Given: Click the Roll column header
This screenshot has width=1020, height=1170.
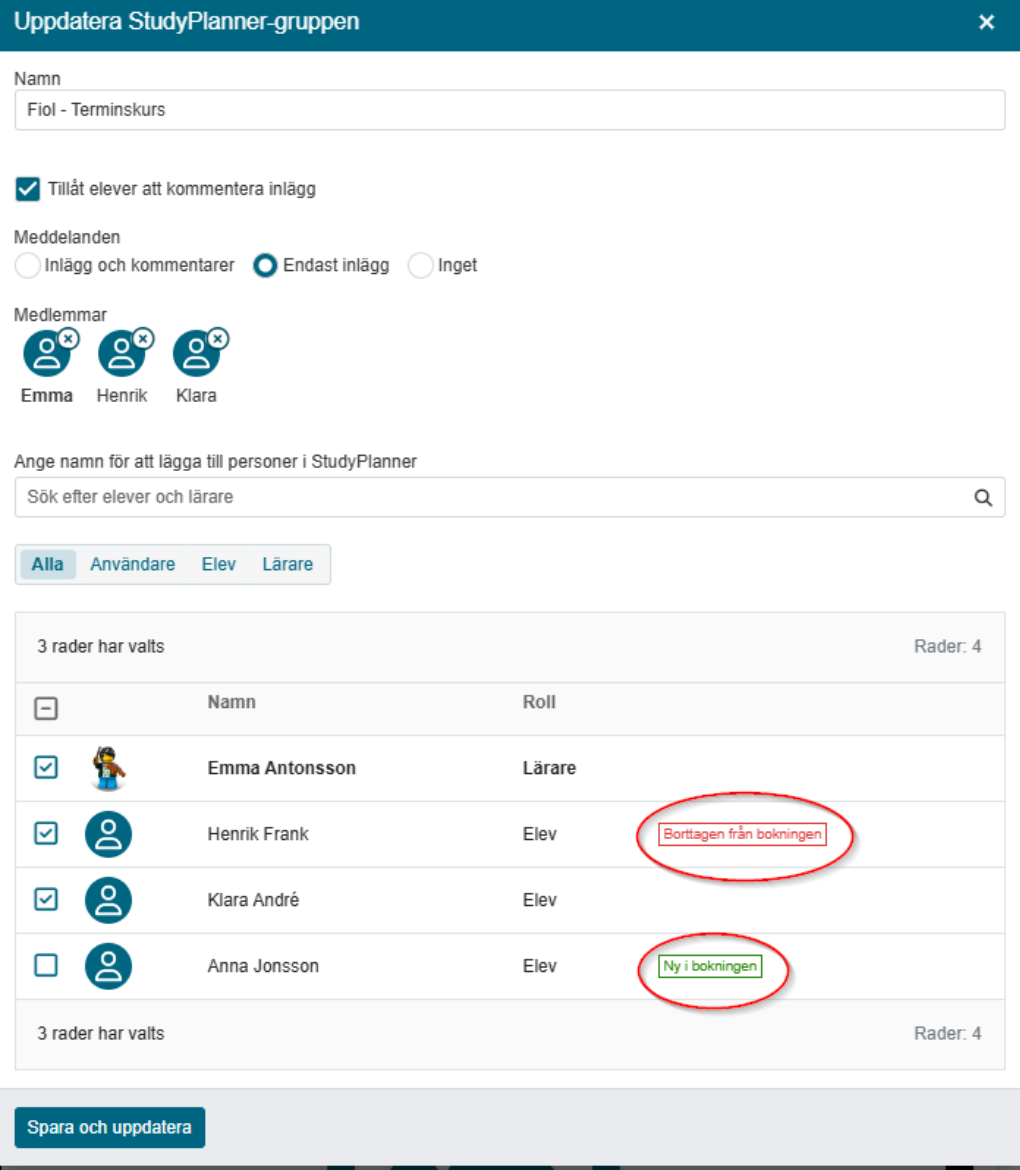Looking at the screenshot, I should [x=539, y=702].
